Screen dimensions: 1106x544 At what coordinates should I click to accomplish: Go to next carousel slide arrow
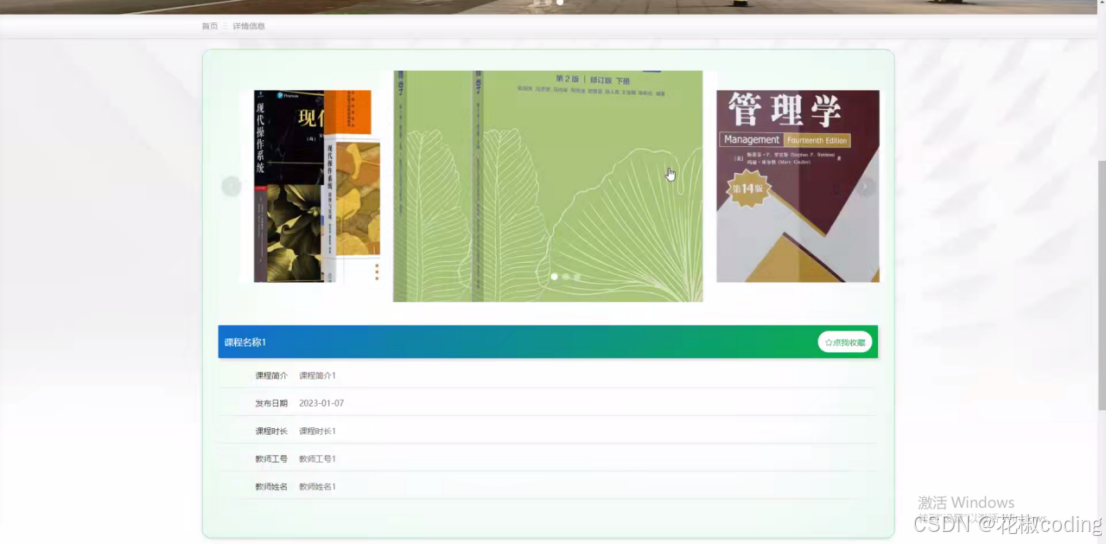pos(865,186)
